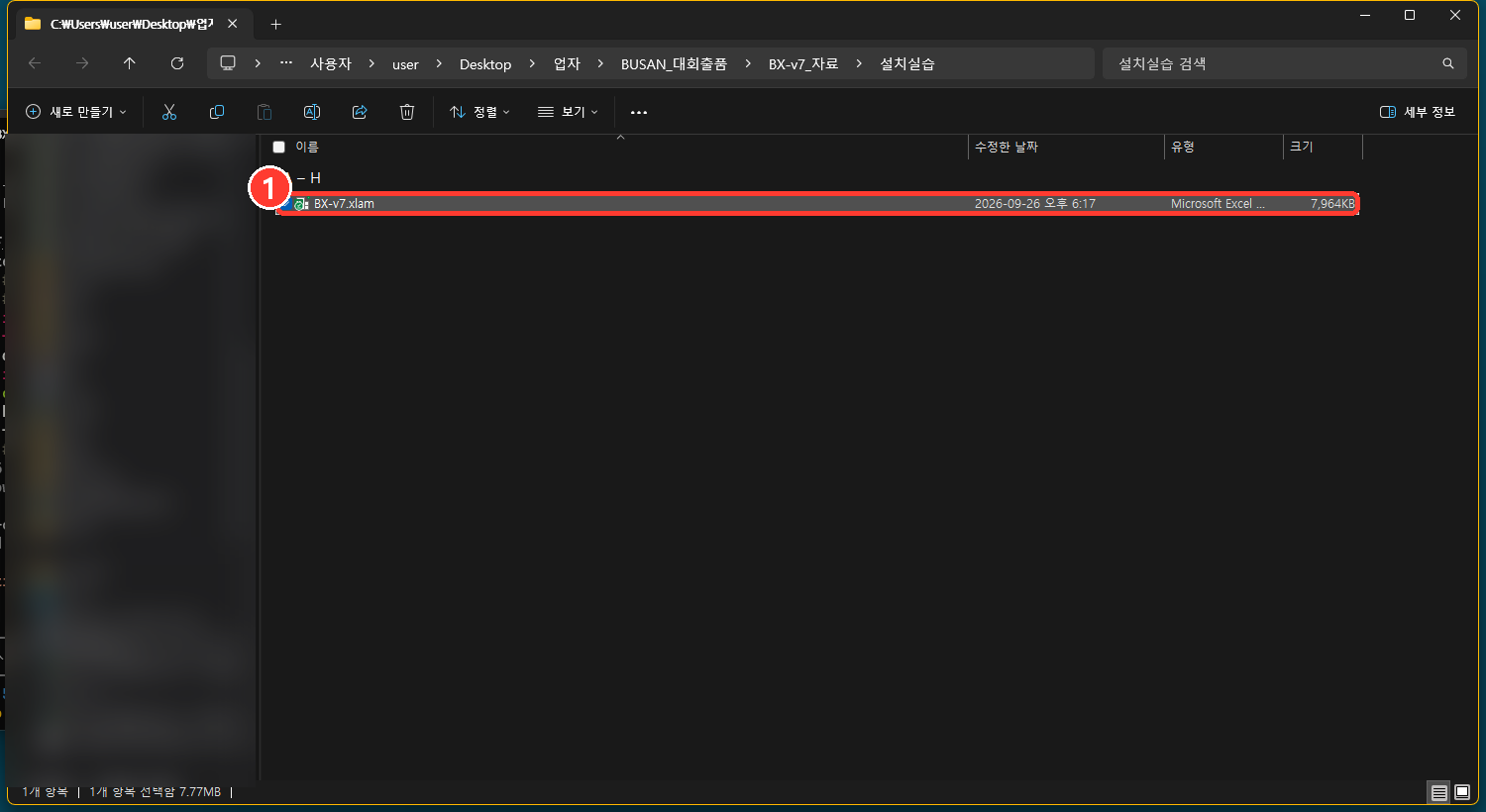Open the 보기 view dropdown

pos(568,112)
